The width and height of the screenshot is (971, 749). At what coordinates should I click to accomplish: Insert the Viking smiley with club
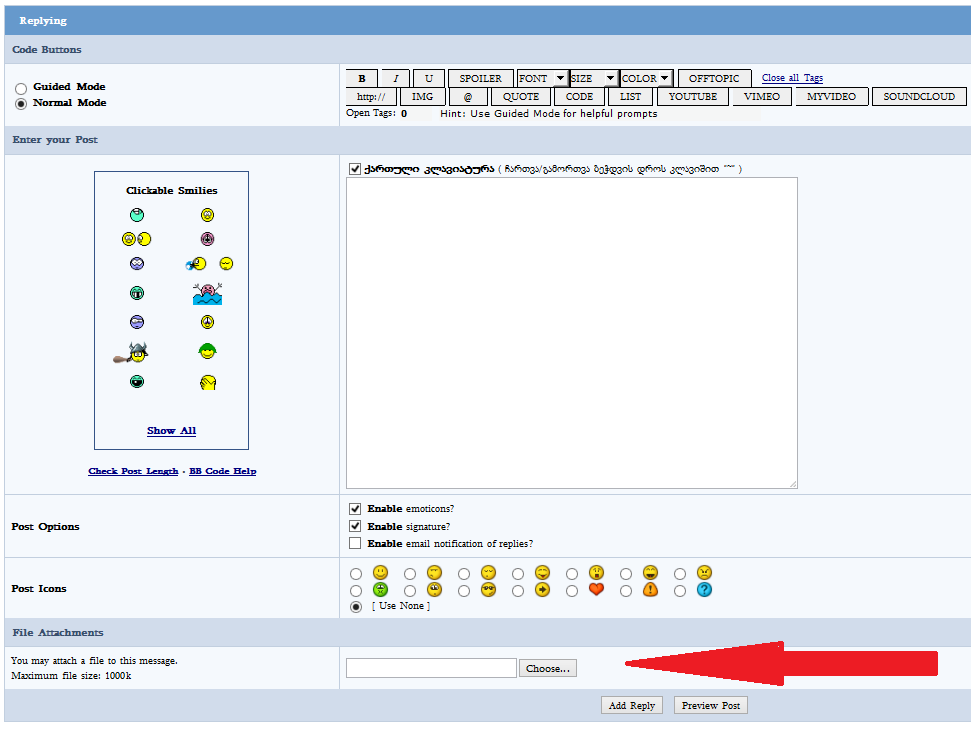[131, 352]
